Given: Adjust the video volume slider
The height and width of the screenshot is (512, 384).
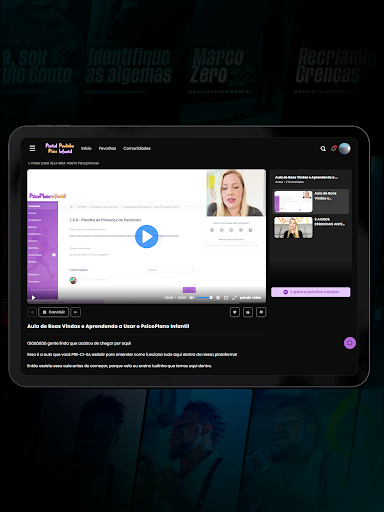Looking at the screenshot, I should (x=204, y=297).
